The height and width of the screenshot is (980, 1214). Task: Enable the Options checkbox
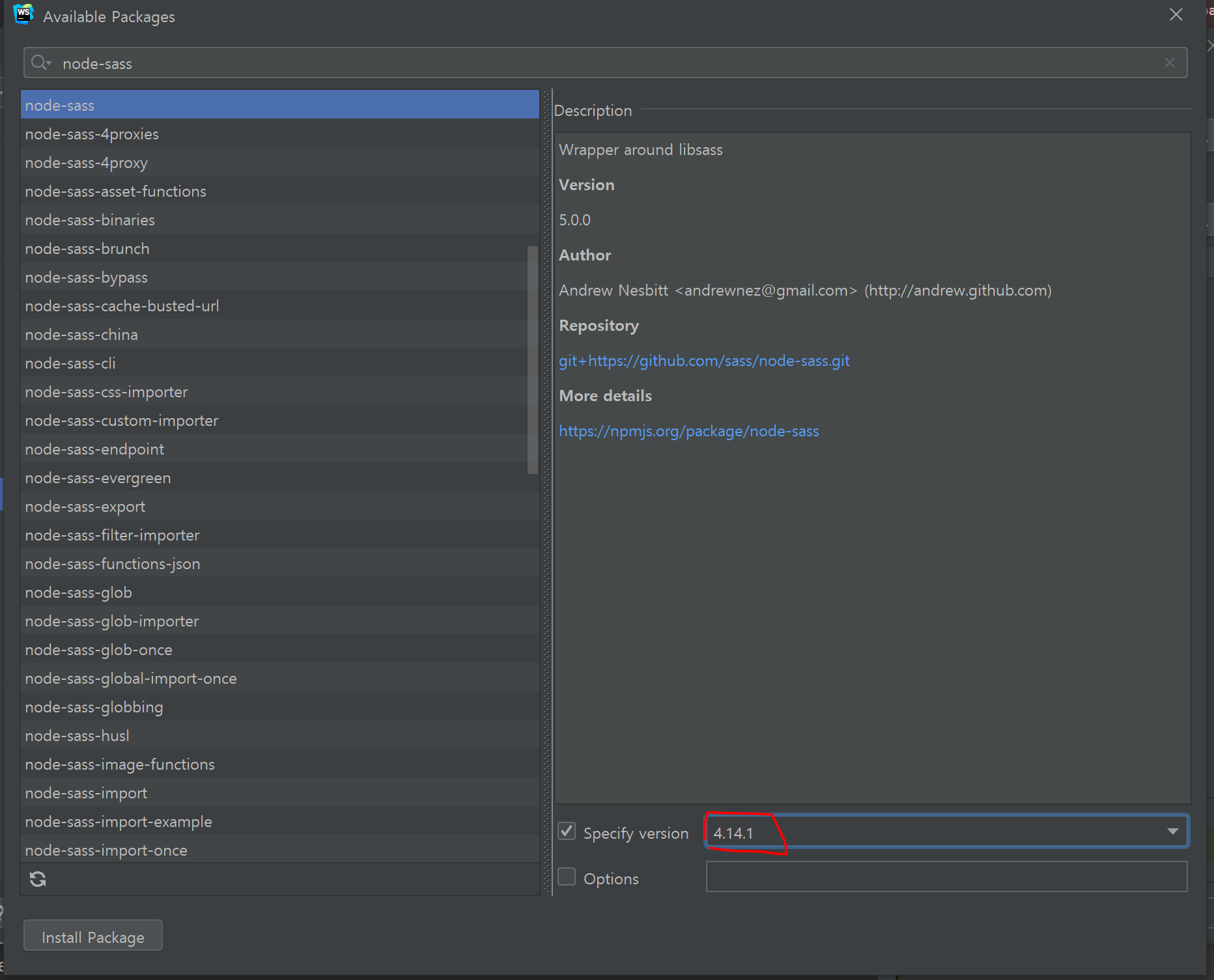(x=567, y=877)
